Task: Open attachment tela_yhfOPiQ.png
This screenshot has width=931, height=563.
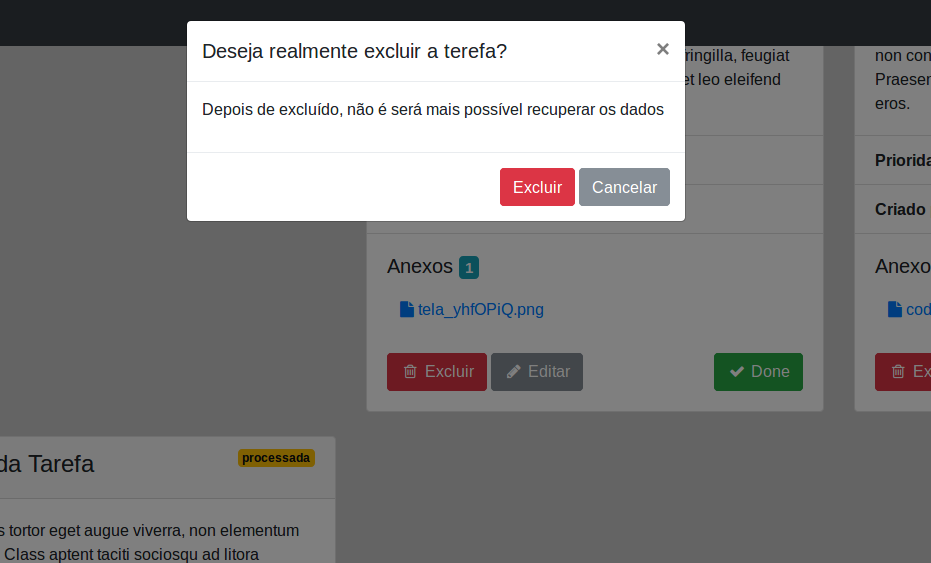Action: (480, 309)
